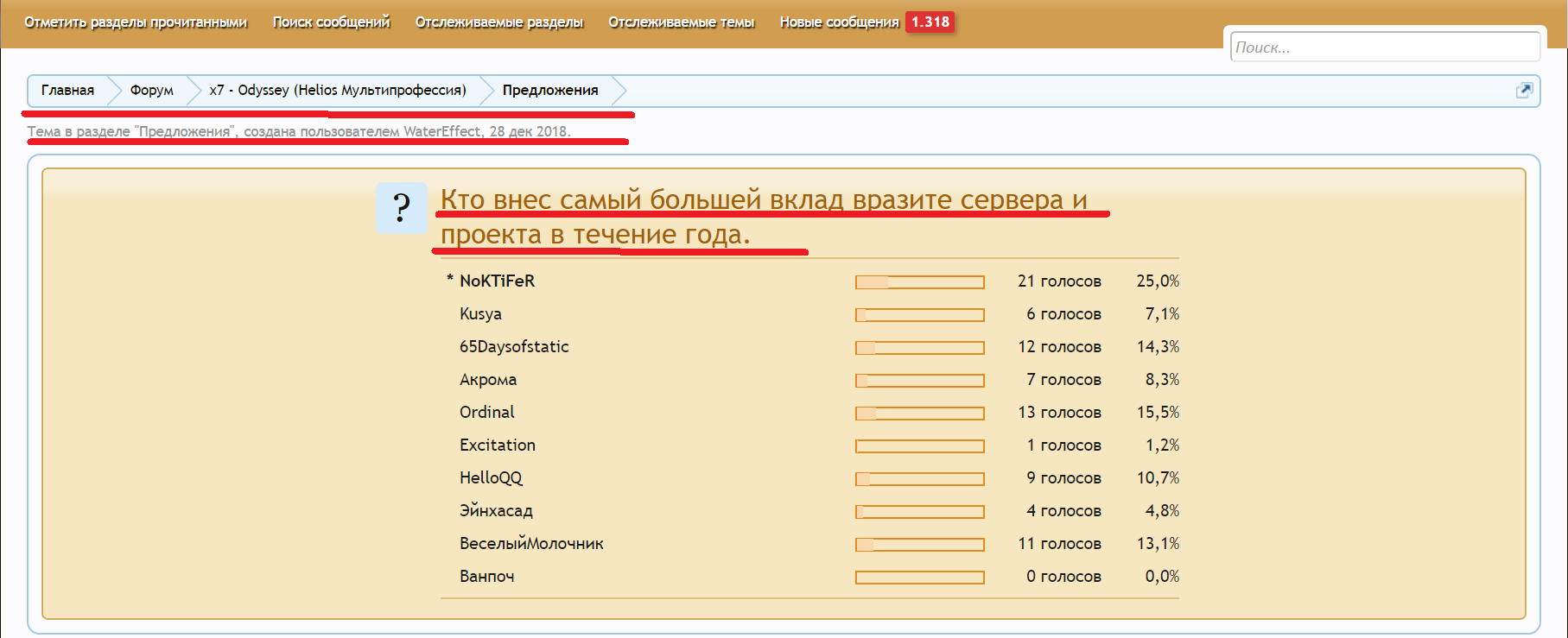Click the bold 'Предложения' breadcrumb
This screenshot has width=1568, height=638.
tap(550, 91)
